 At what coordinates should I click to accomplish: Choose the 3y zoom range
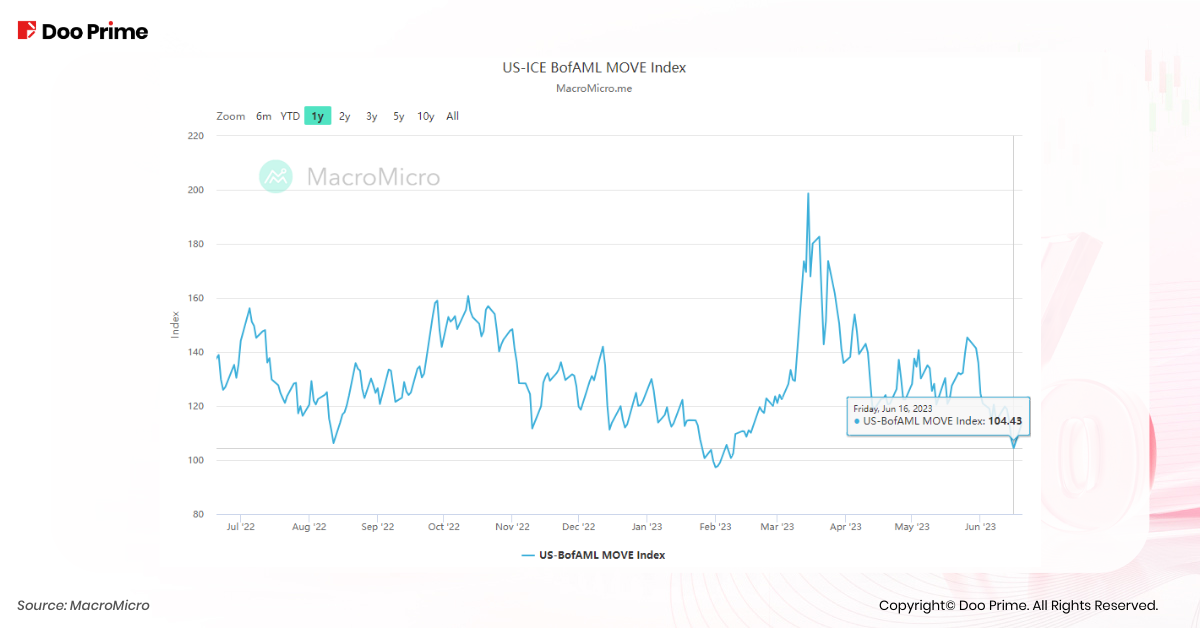371,116
